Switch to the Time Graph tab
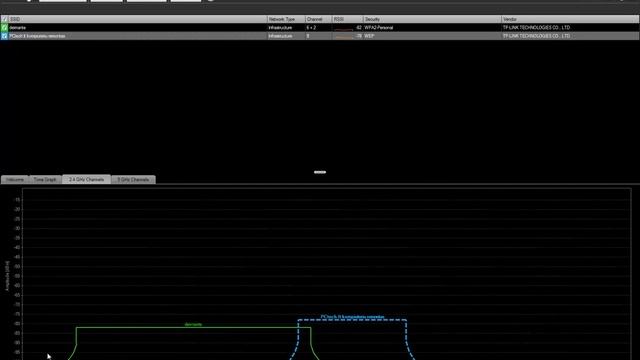 pos(45,180)
